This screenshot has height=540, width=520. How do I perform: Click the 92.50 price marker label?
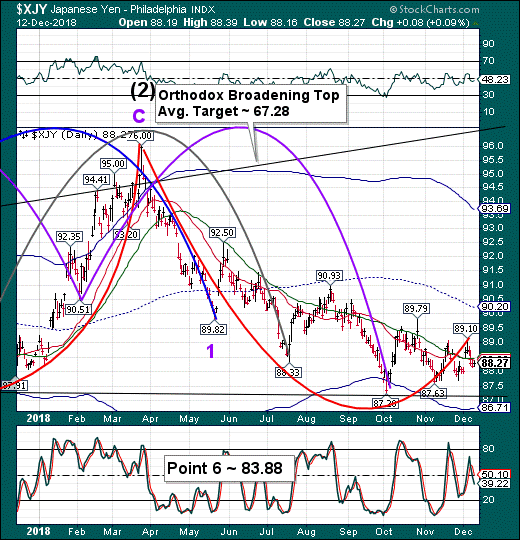(222, 233)
